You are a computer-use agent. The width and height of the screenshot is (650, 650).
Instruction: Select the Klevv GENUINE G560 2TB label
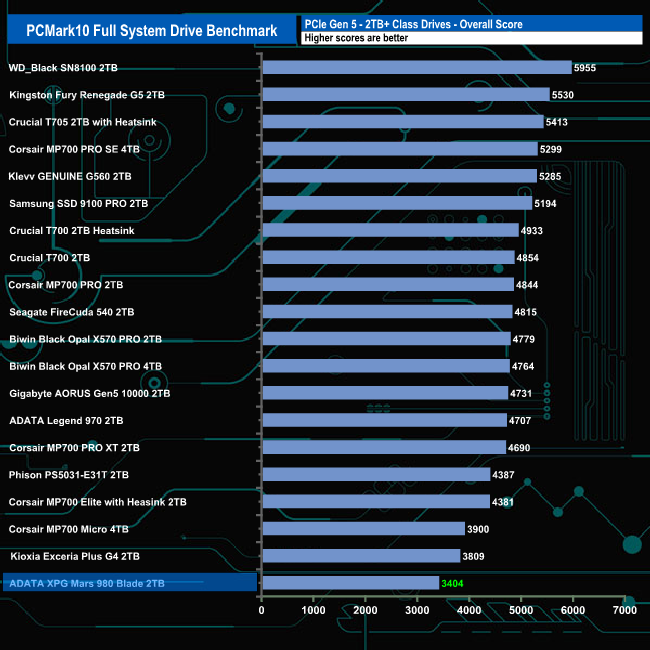click(x=70, y=176)
